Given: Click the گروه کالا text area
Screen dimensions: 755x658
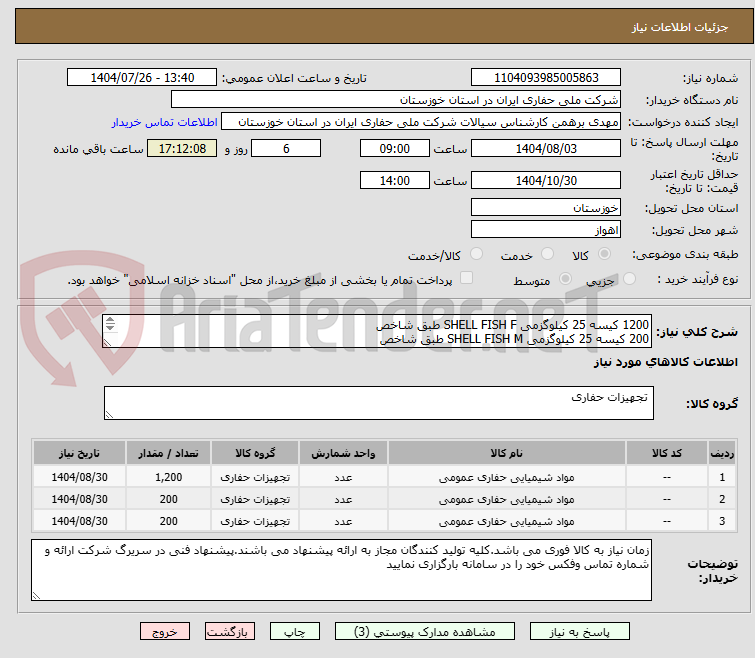Looking at the screenshot, I should [x=378, y=403].
